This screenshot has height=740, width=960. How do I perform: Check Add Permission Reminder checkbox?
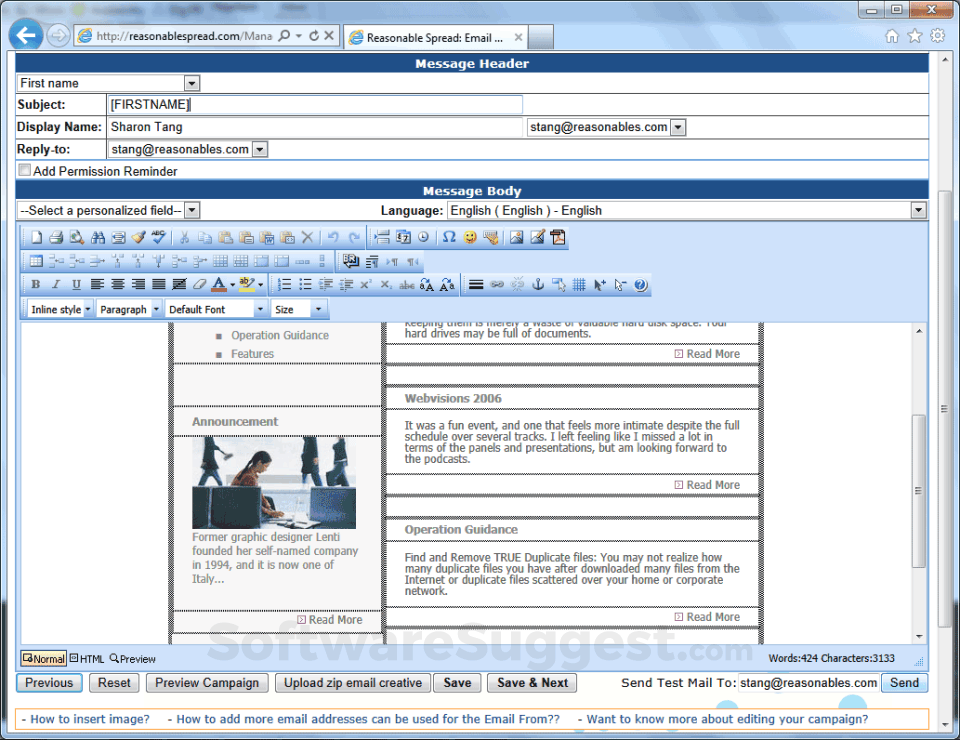24,170
